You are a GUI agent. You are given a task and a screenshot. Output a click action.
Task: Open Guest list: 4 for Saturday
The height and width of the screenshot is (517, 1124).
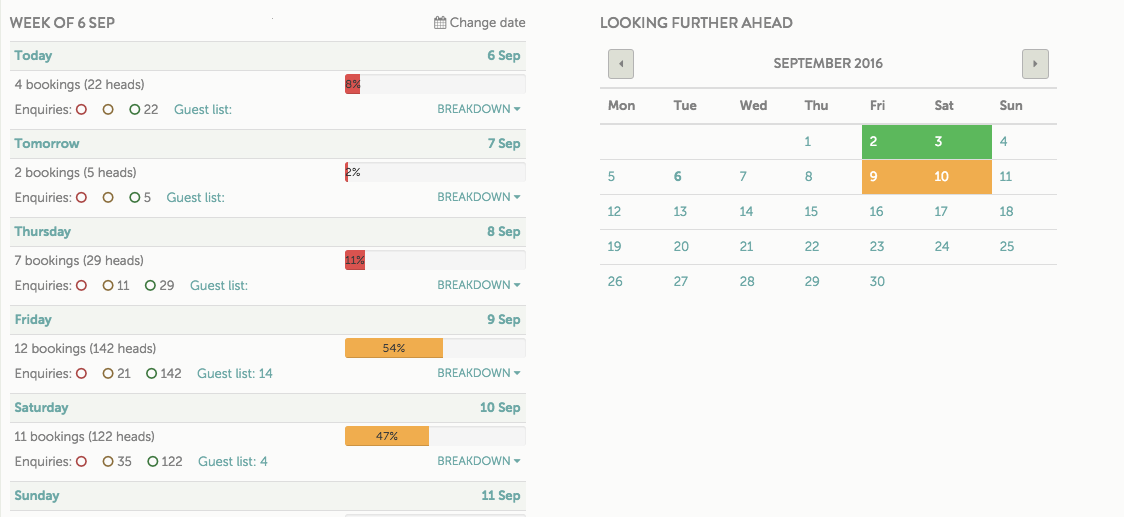tap(233, 461)
